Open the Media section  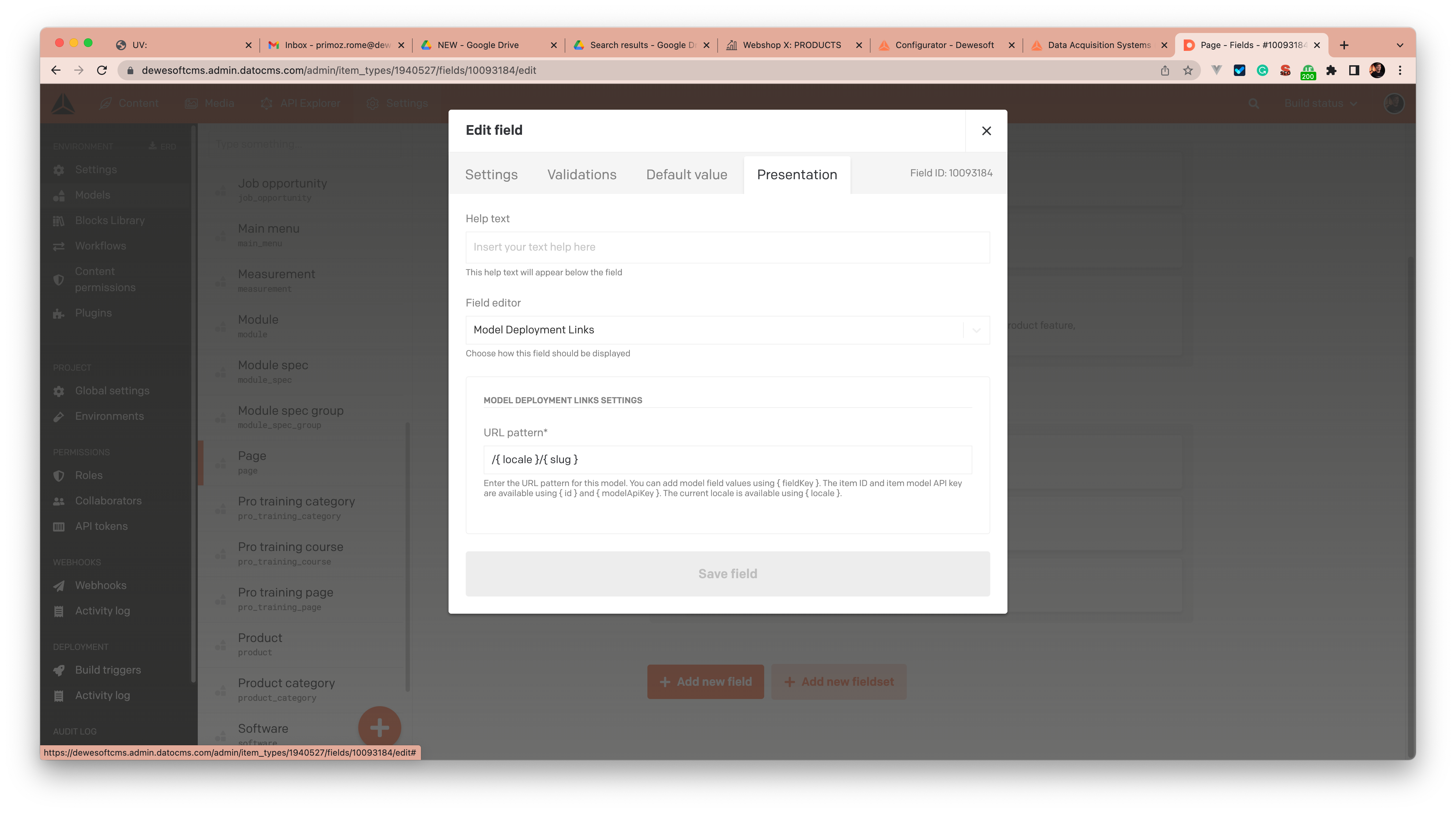210,104
